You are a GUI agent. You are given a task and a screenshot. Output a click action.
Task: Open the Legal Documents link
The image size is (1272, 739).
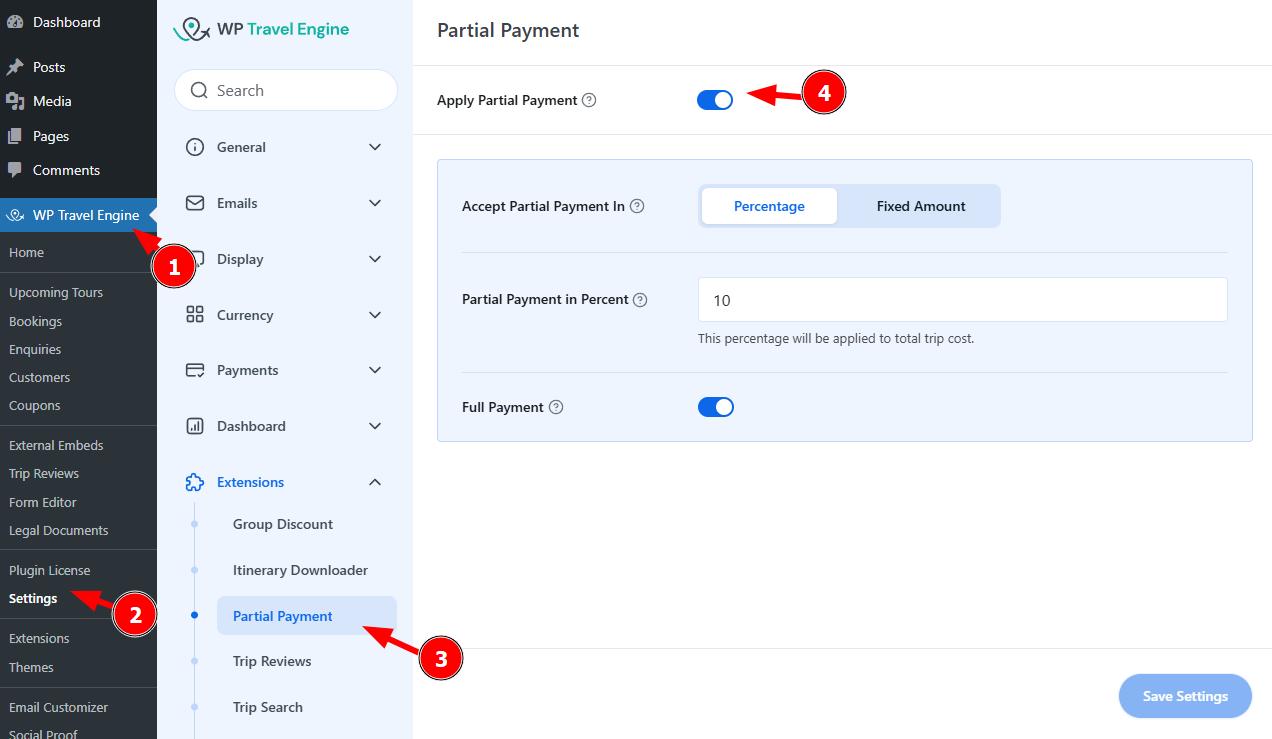[x=59, y=530]
